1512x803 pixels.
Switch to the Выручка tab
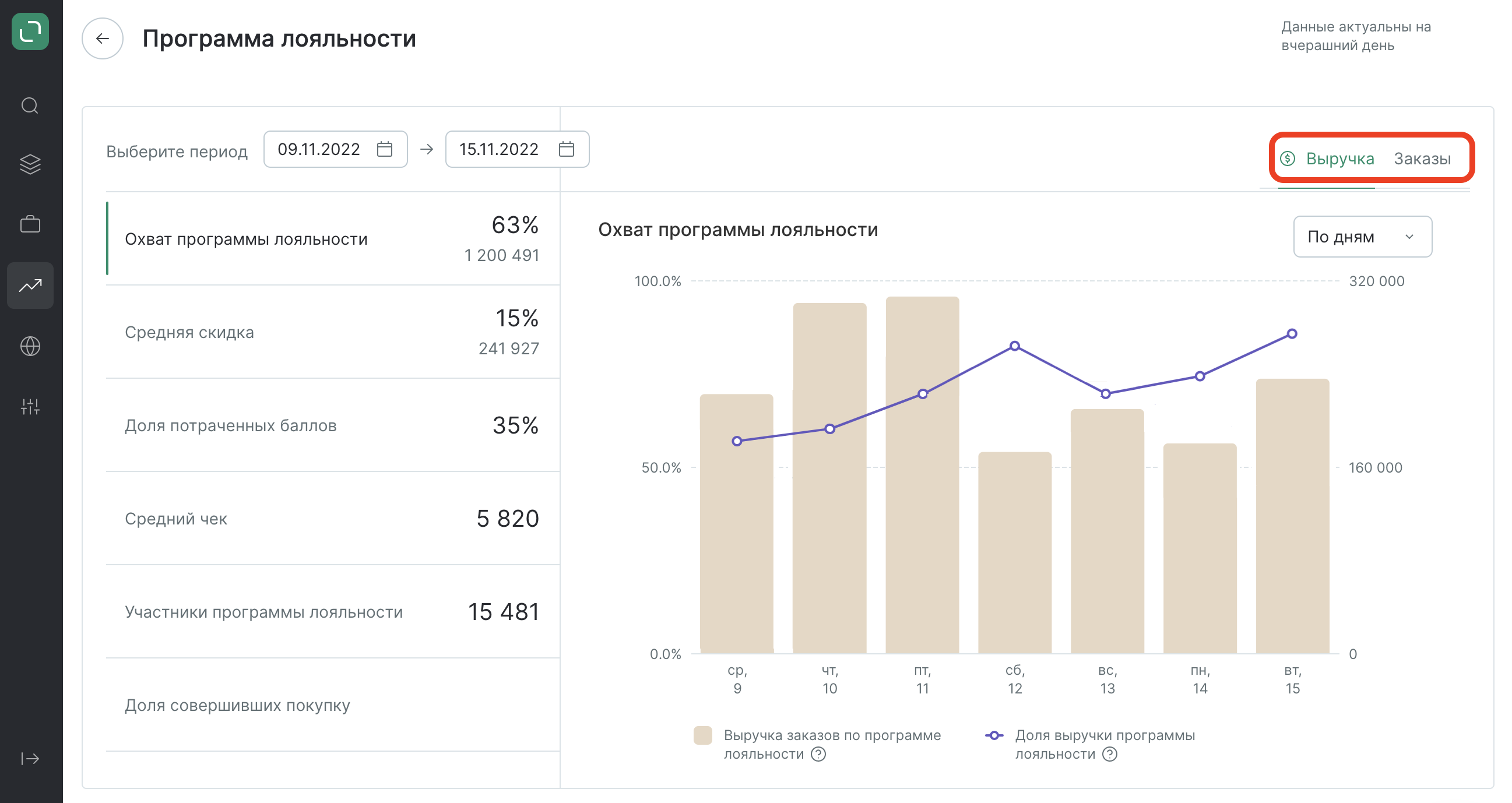tap(1340, 159)
